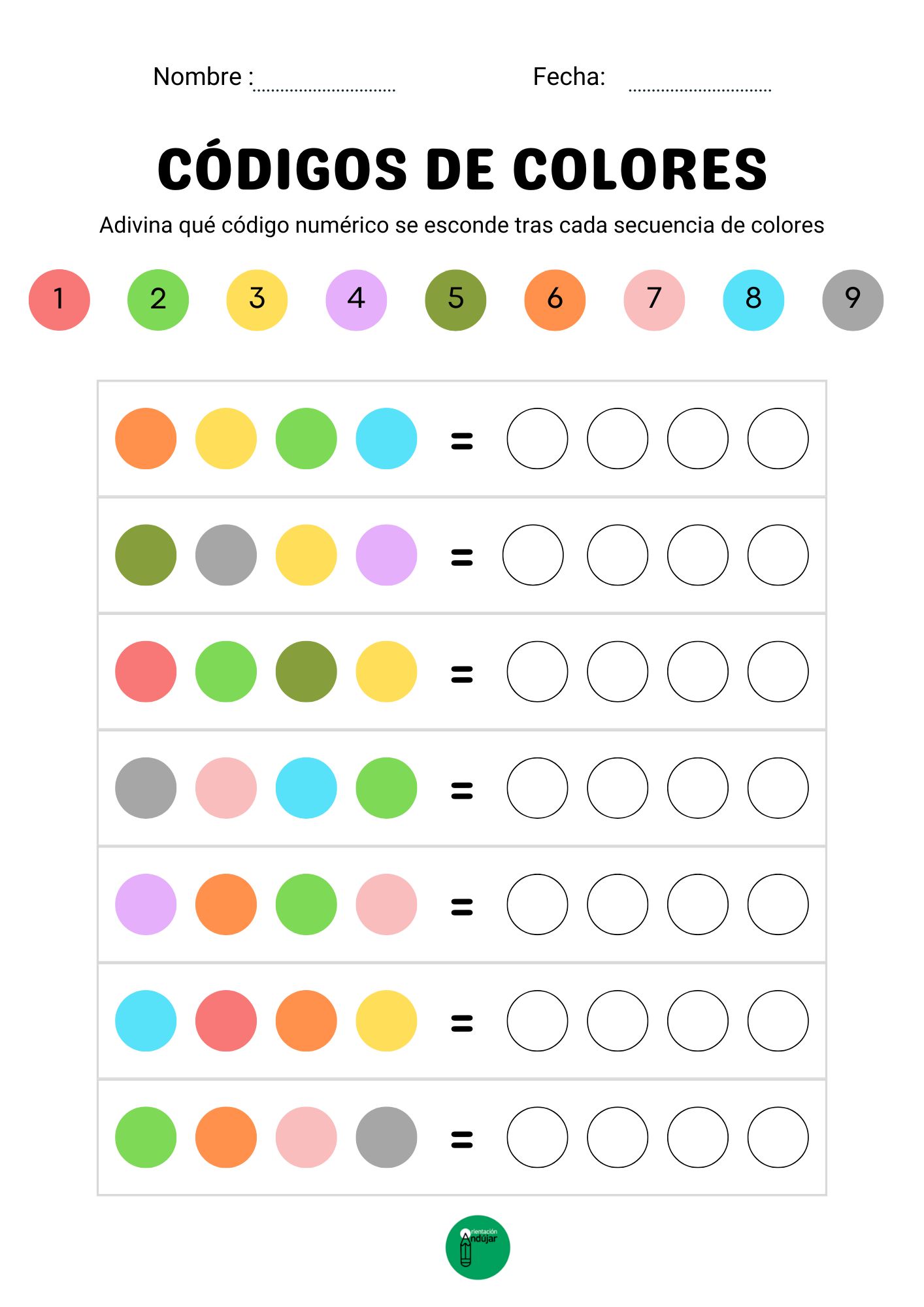
Task: Click the second empty answer circle in row four
Action: coord(618,787)
